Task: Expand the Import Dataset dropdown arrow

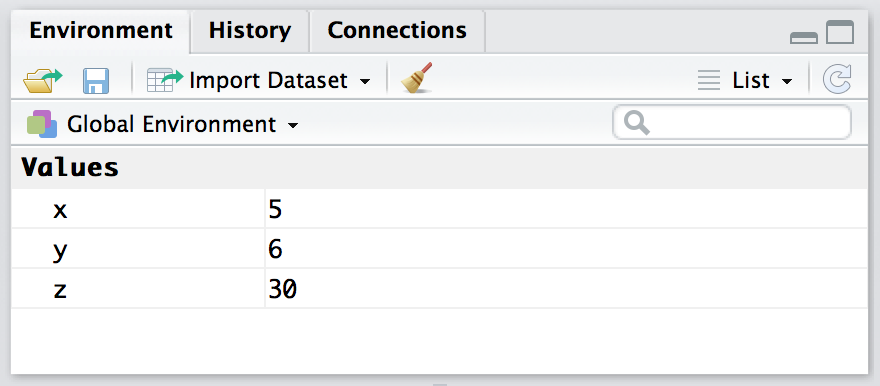Action: tap(365, 82)
